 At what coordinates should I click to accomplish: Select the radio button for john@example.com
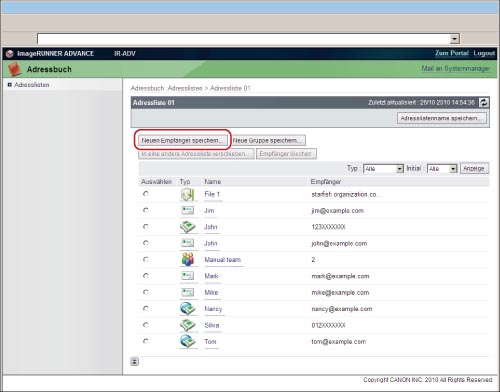(x=146, y=243)
